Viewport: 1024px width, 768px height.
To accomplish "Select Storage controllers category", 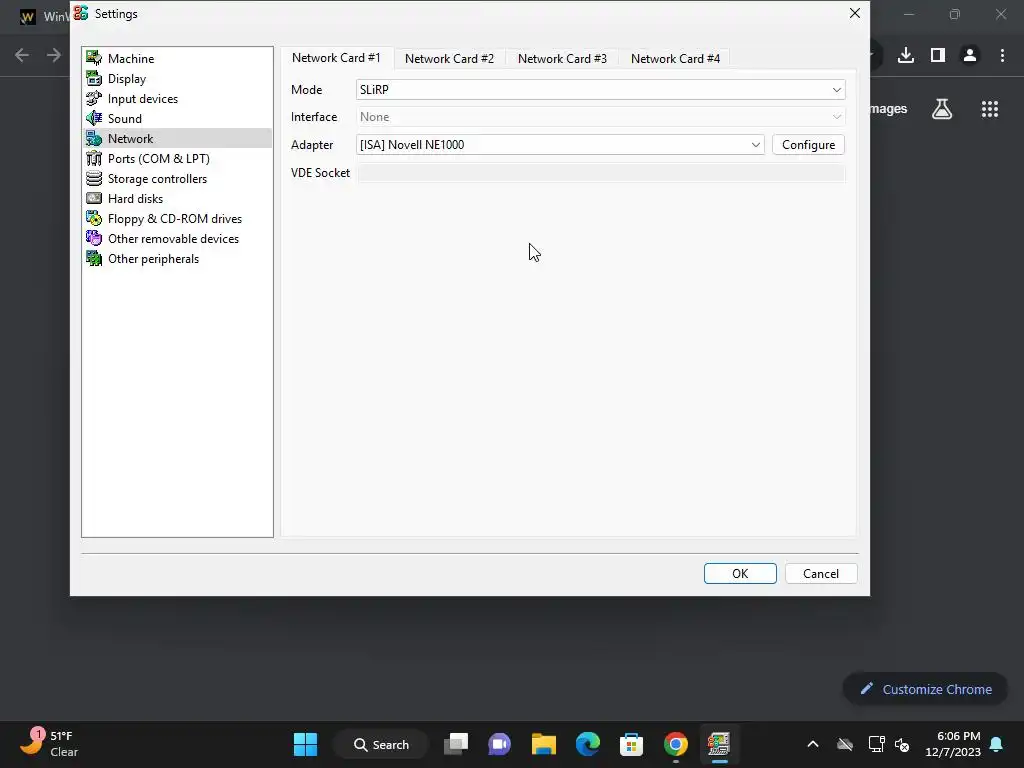I will tap(177, 178).
